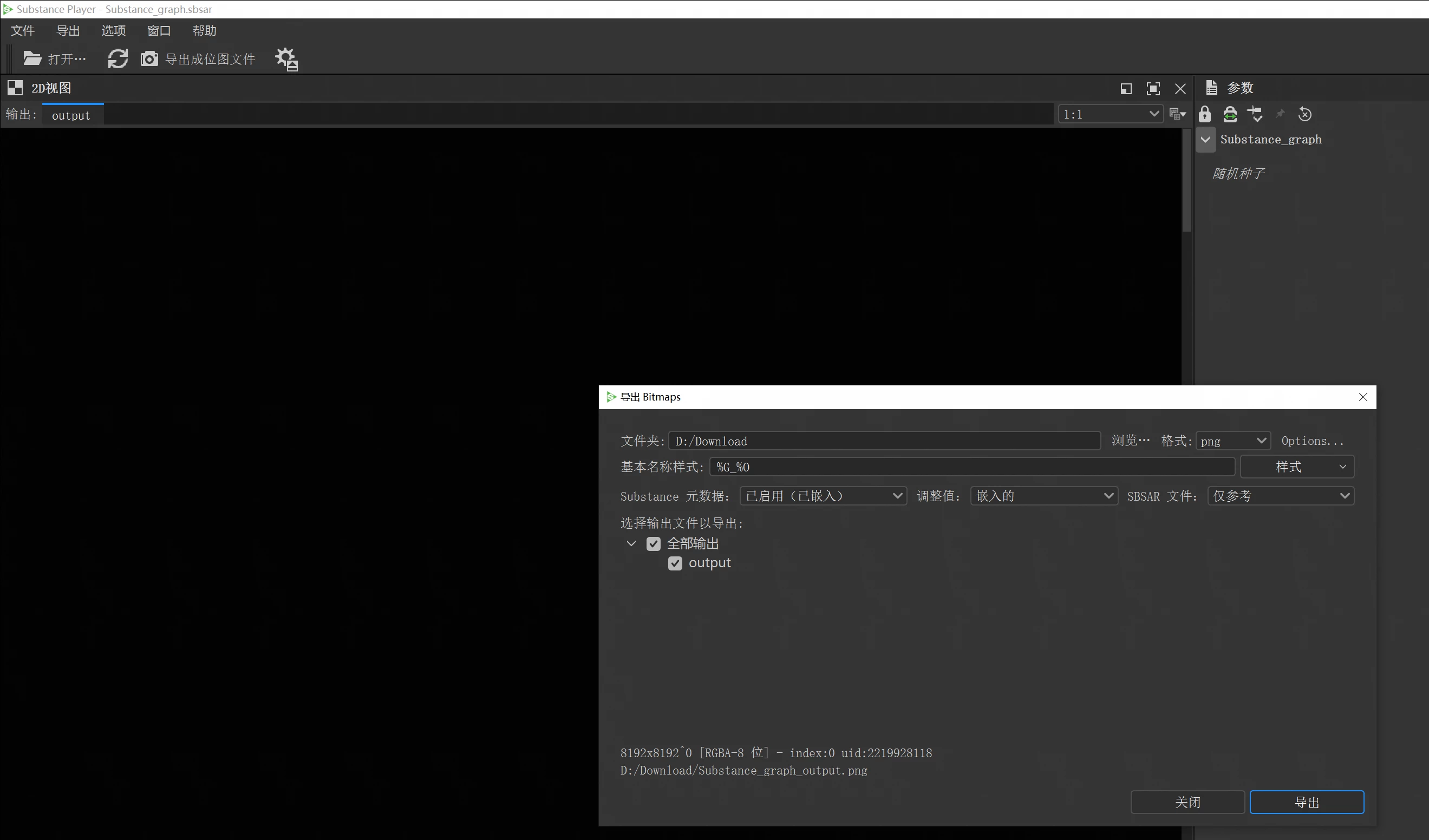
Task: Click the reset parameters circular arrow icon
Action: pyautogui.click(x=1304, y=115)
